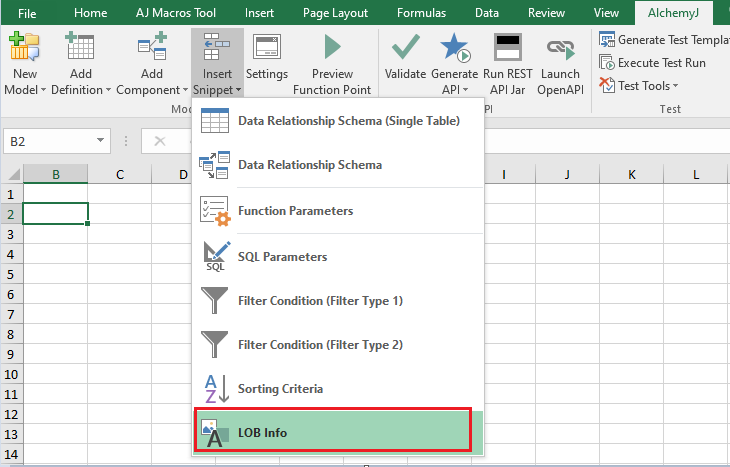Screen dimensions: 730x467
Task: Expand the New Model dropdown arrow
Action: [x=43, y=89]
